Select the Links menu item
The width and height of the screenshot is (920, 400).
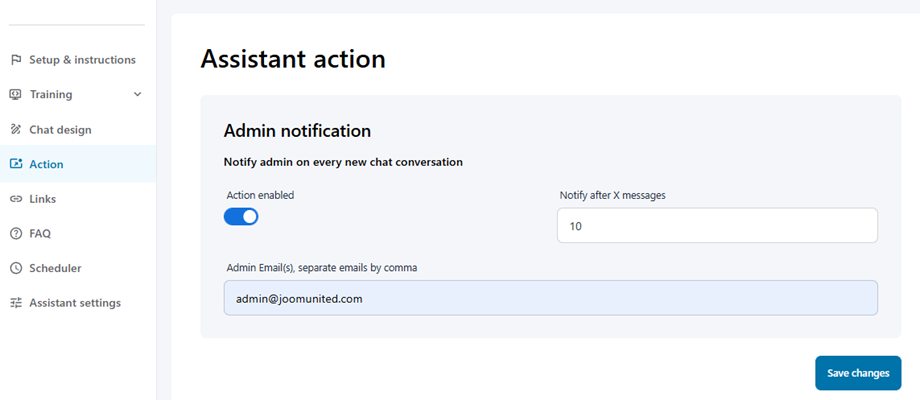pyautogui.click(x=43, y=199)
